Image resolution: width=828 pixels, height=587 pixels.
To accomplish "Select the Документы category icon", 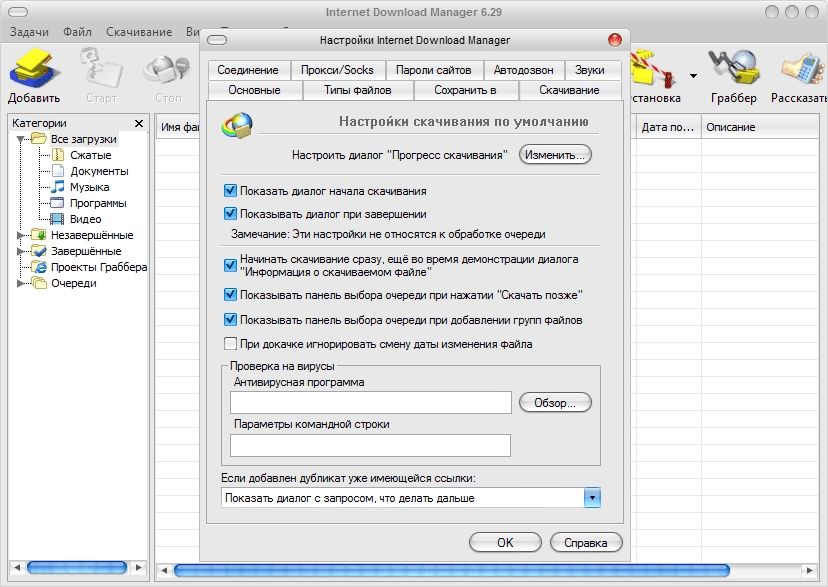I will [x=58, y=171].
